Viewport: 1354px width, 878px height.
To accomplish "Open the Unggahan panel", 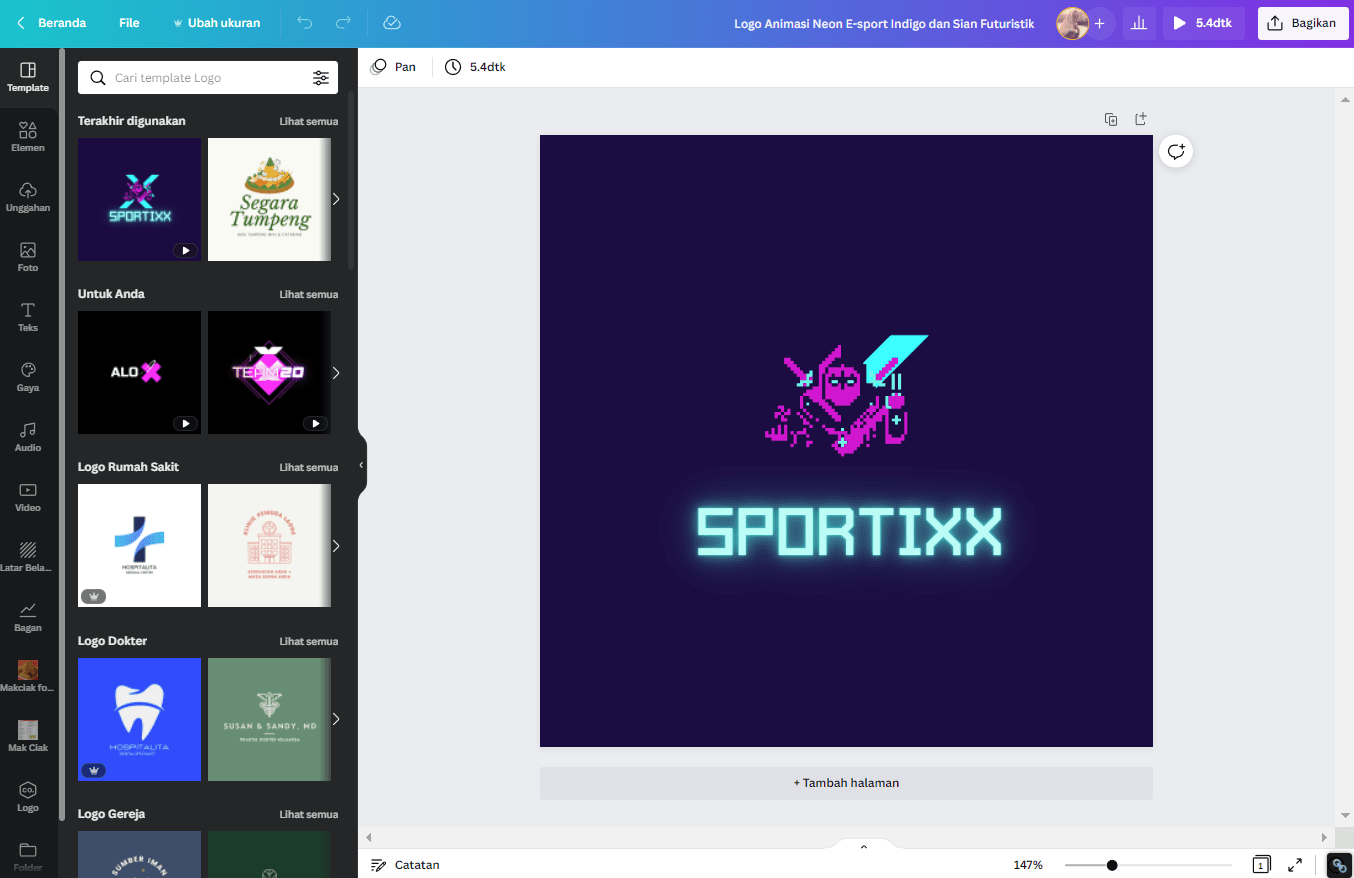I will (28, 197).
